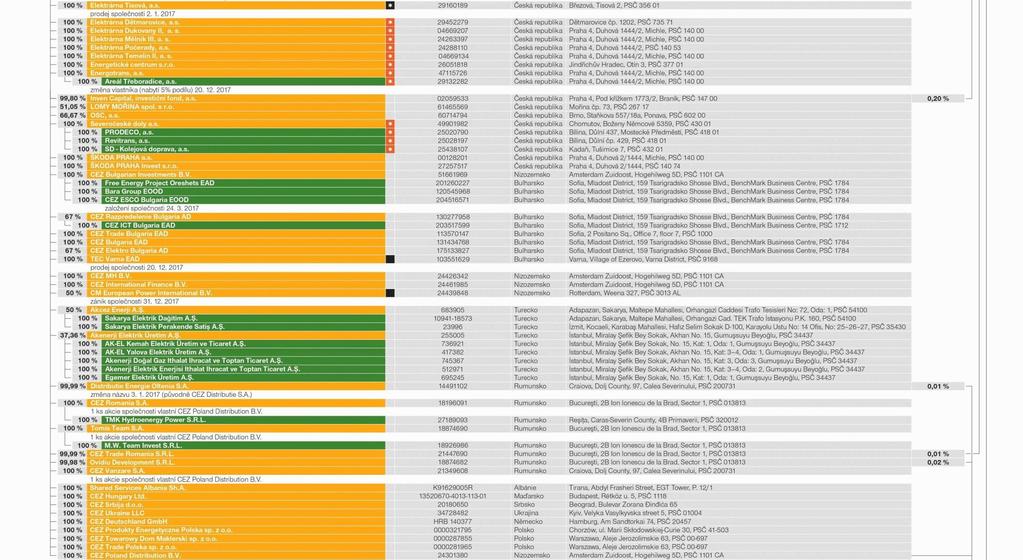Click the red marker beside SD - Kolejová doprava
The width and height of the screenshot is (1023, 560).
point(390,149)
